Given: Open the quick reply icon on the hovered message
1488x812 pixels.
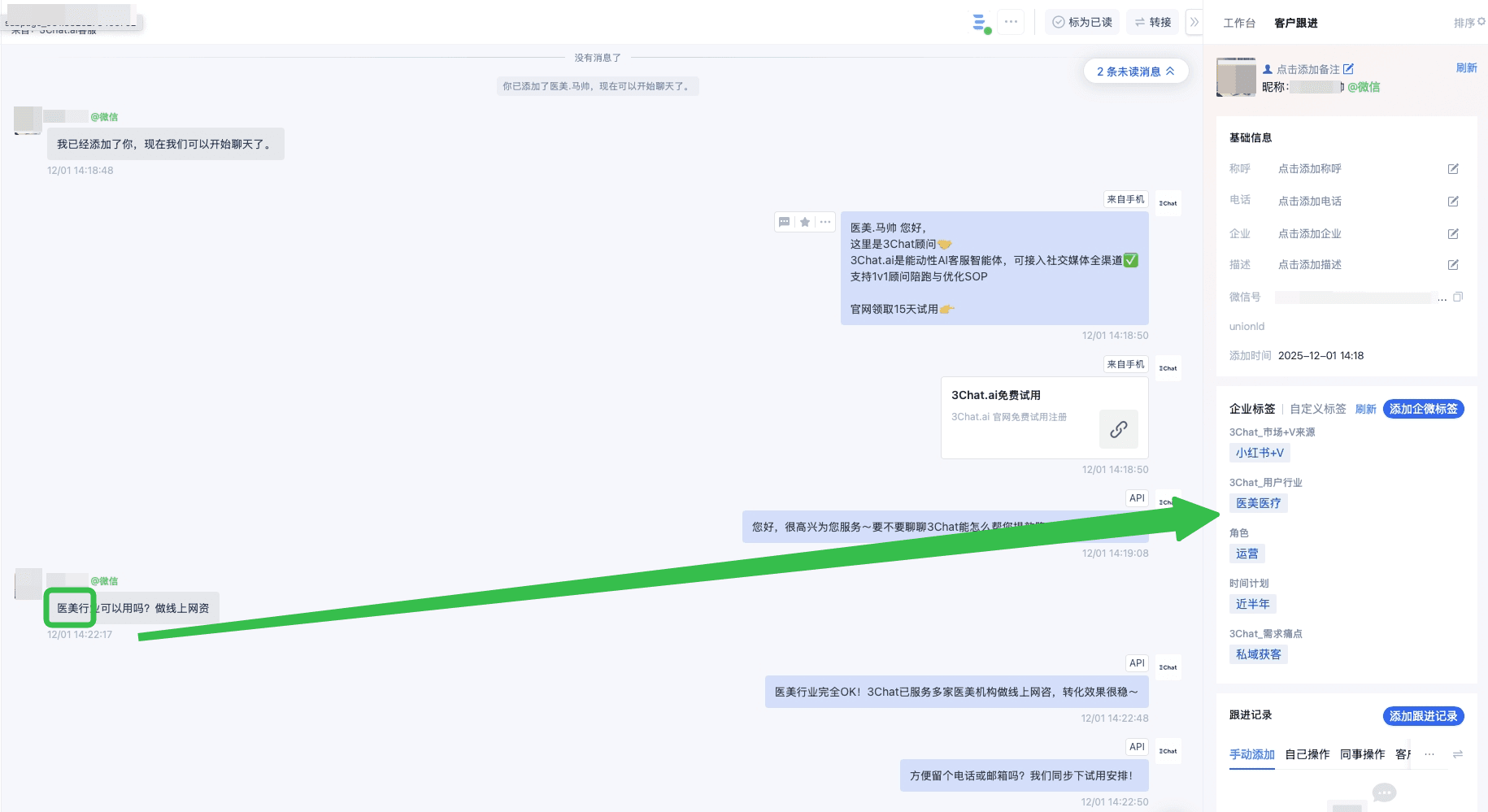Looking at the screenshot, I should 784,222.
